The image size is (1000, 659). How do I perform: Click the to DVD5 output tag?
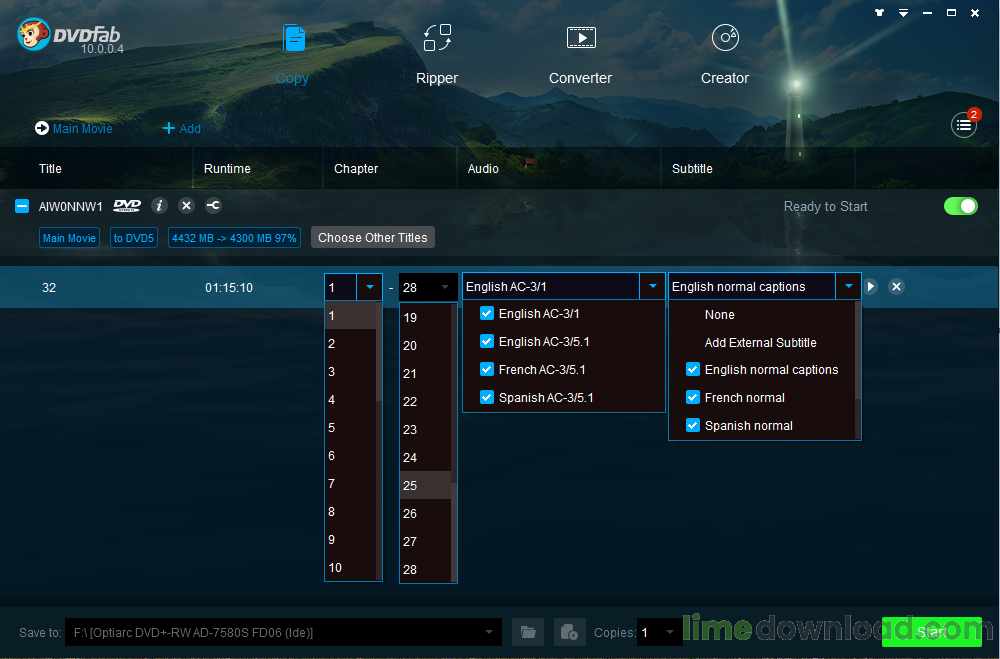[x=134, y=238]
